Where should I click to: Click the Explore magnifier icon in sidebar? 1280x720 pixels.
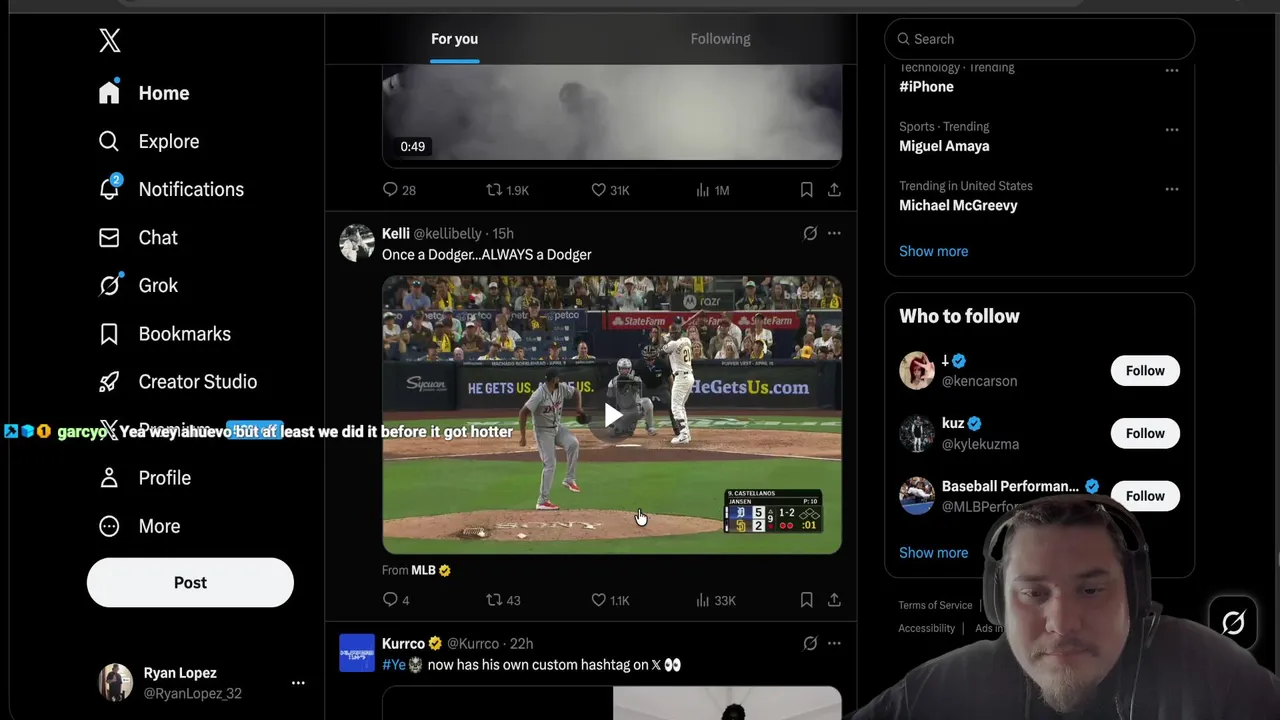pos(109,141)
